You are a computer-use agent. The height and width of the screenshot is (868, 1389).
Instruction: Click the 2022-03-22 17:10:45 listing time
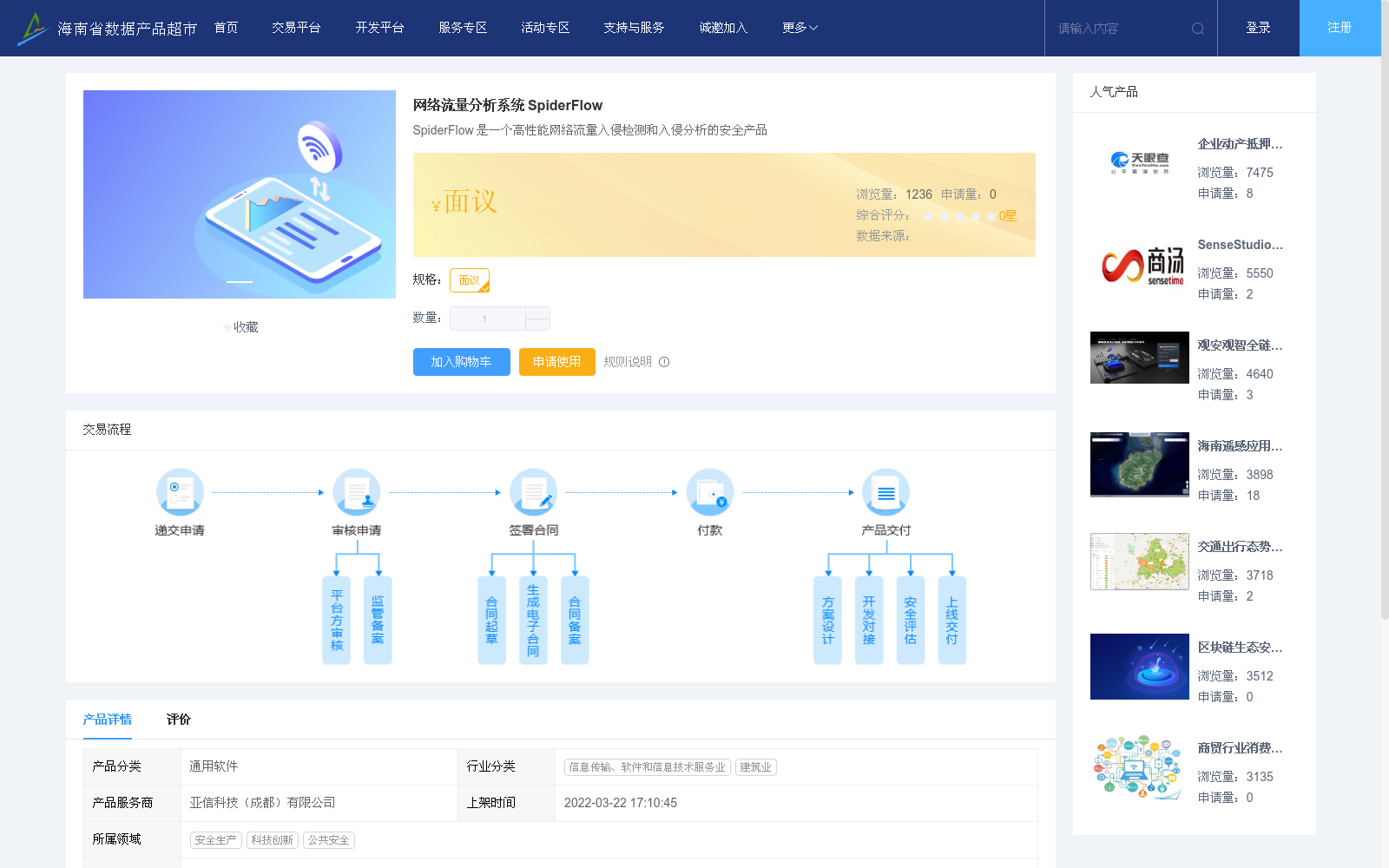coord(621,803)
